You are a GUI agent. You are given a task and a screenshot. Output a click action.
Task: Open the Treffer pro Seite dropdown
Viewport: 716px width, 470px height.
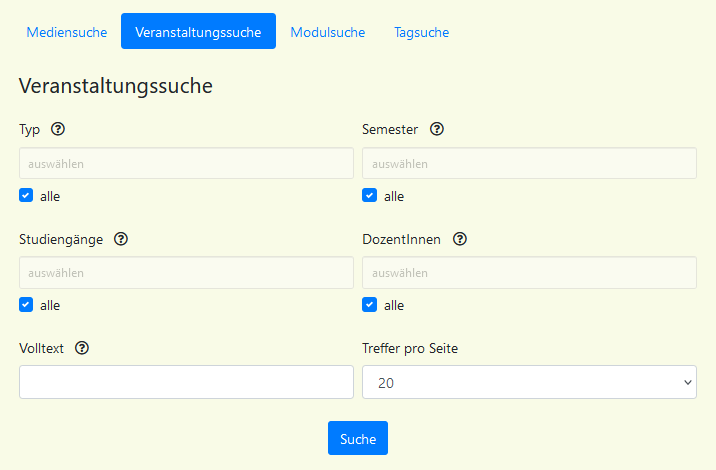[529, 382]
